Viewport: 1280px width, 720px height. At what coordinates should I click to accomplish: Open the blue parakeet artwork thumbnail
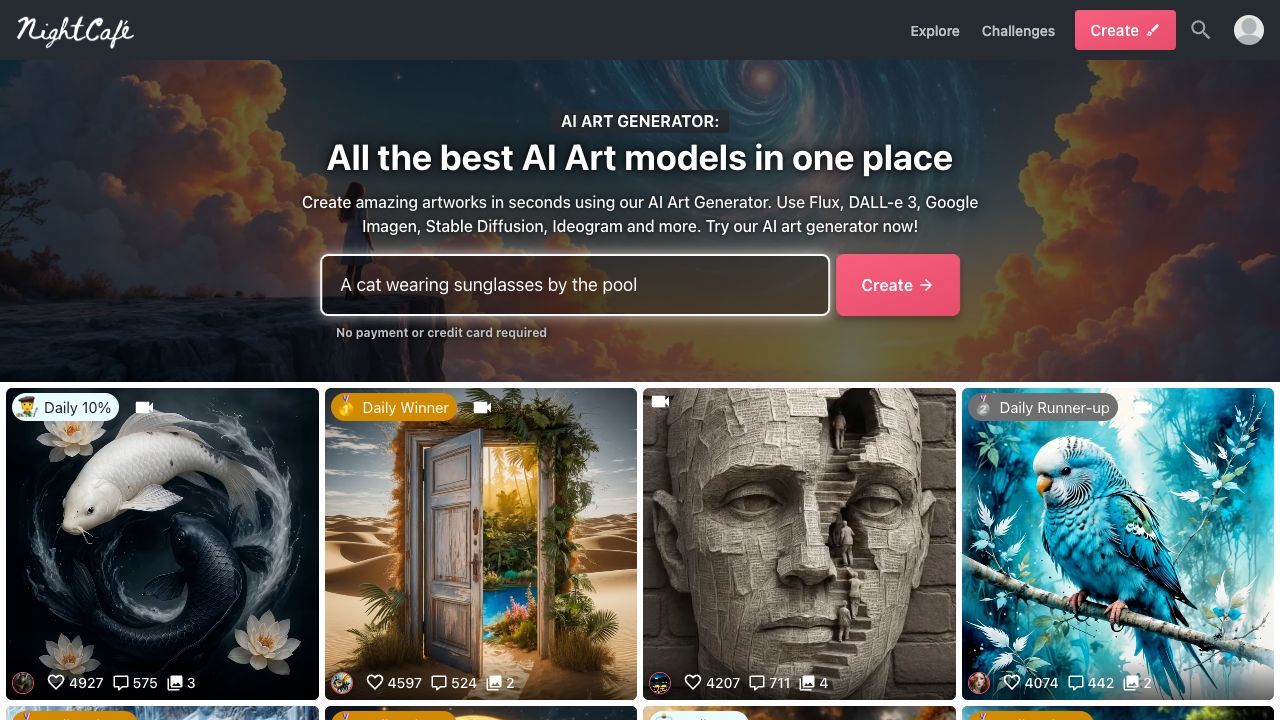(1118, 544)
